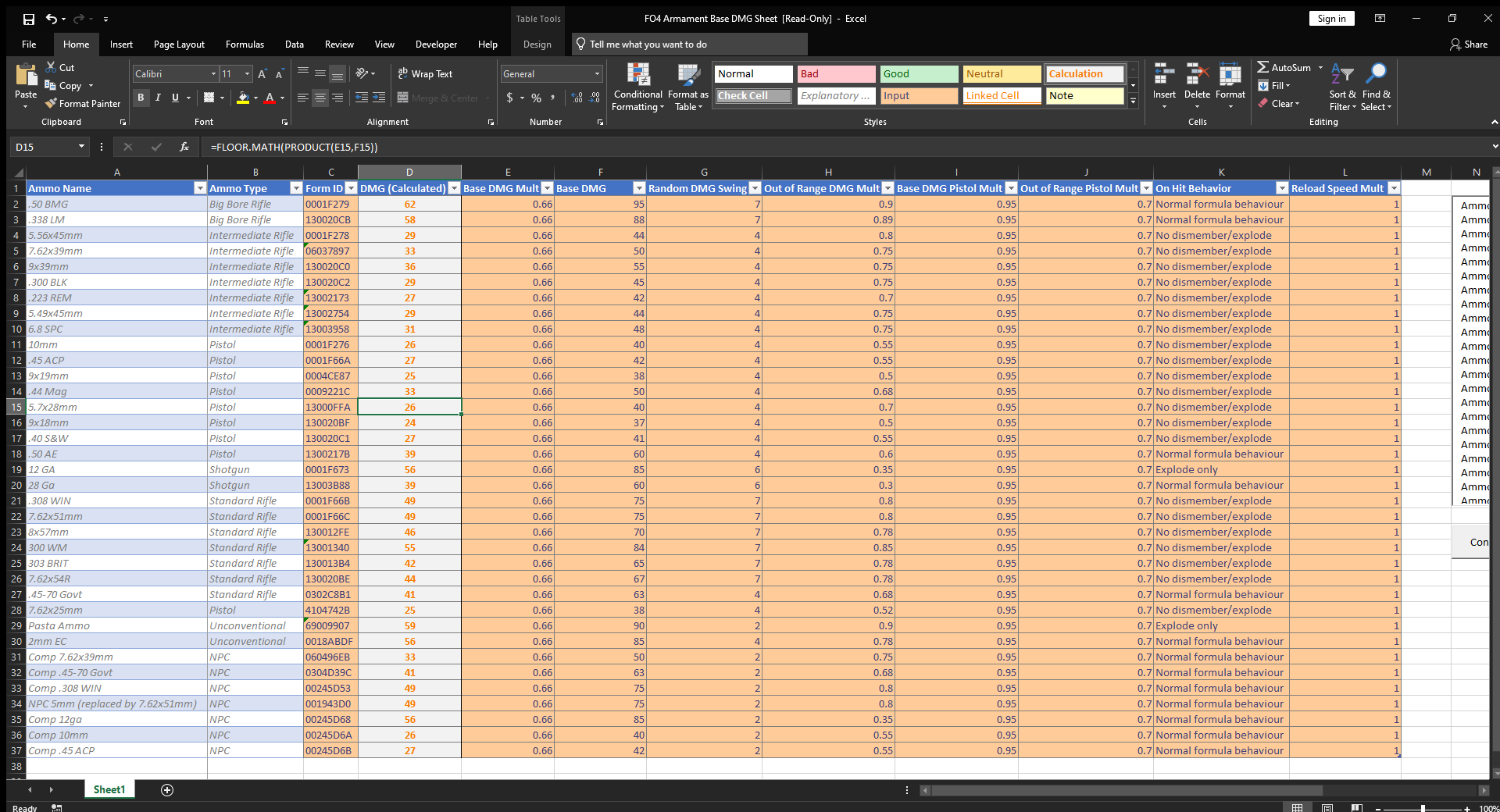This screenshot has height=812, width=1500.
Task: Click the font color red swatch
Action: click(x=270, y=98)
